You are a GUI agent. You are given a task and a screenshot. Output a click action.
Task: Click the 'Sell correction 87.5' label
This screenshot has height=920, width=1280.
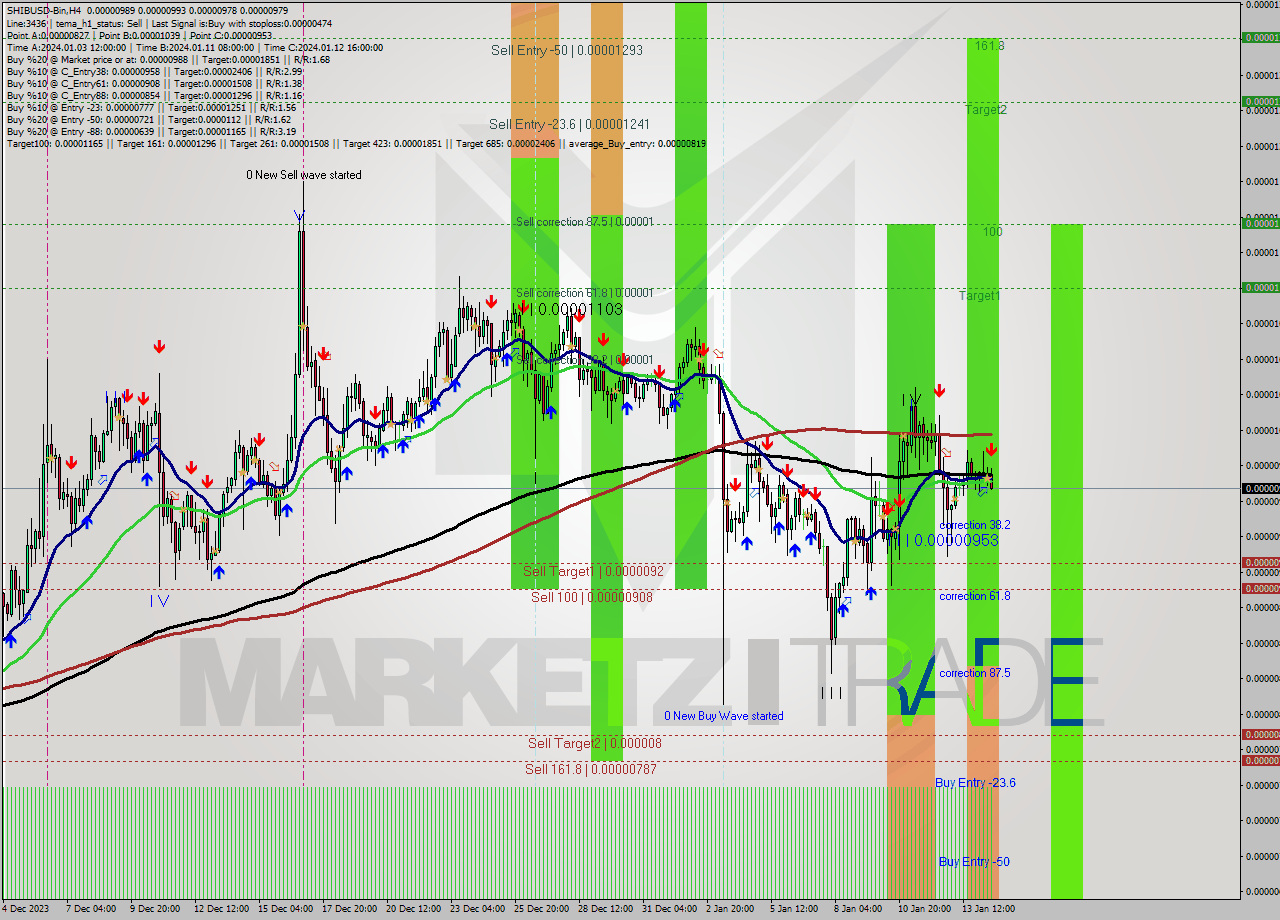pyautogui.click(x=584, y=221)
